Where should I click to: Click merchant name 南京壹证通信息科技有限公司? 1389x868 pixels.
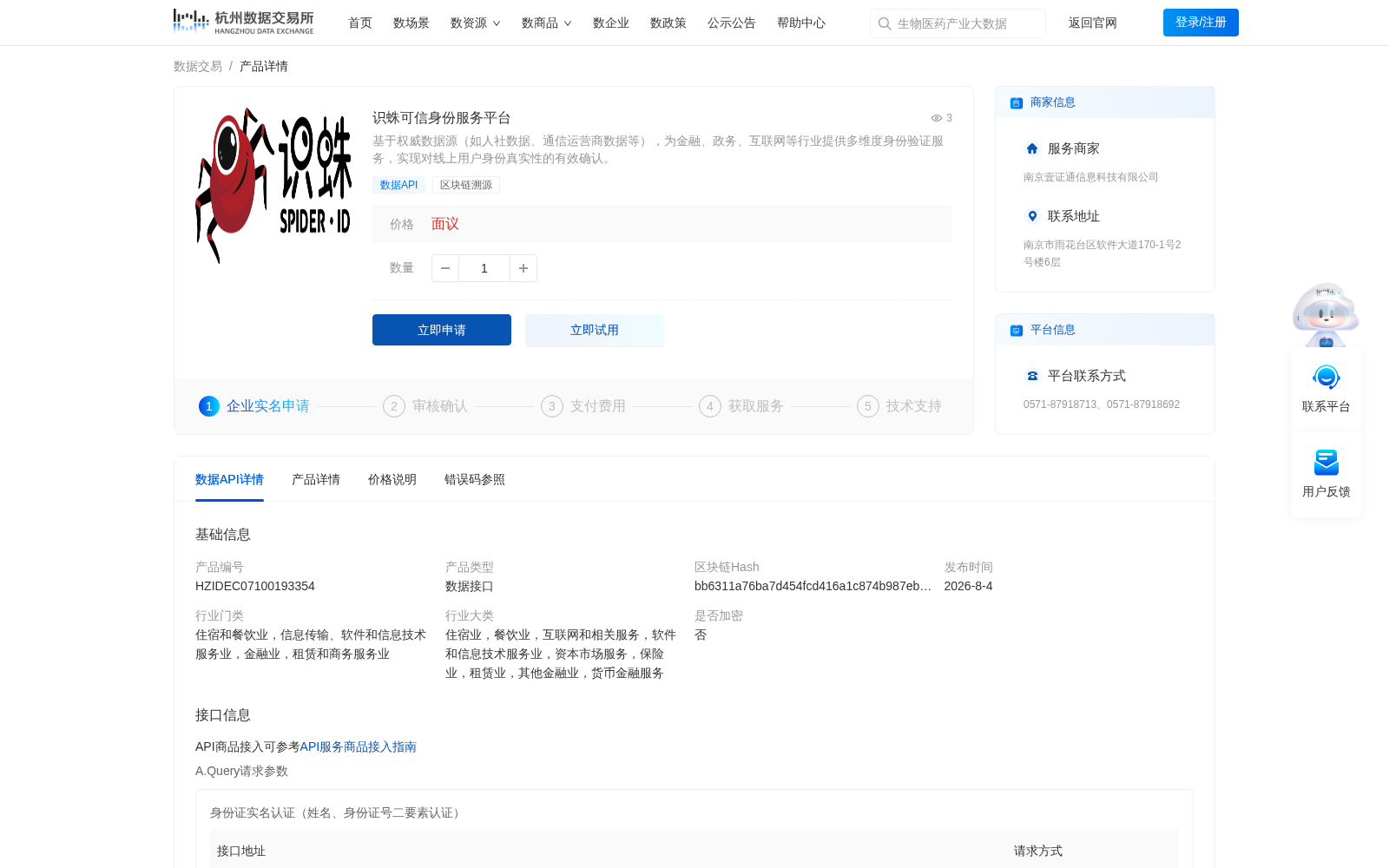coord(1090,177)
